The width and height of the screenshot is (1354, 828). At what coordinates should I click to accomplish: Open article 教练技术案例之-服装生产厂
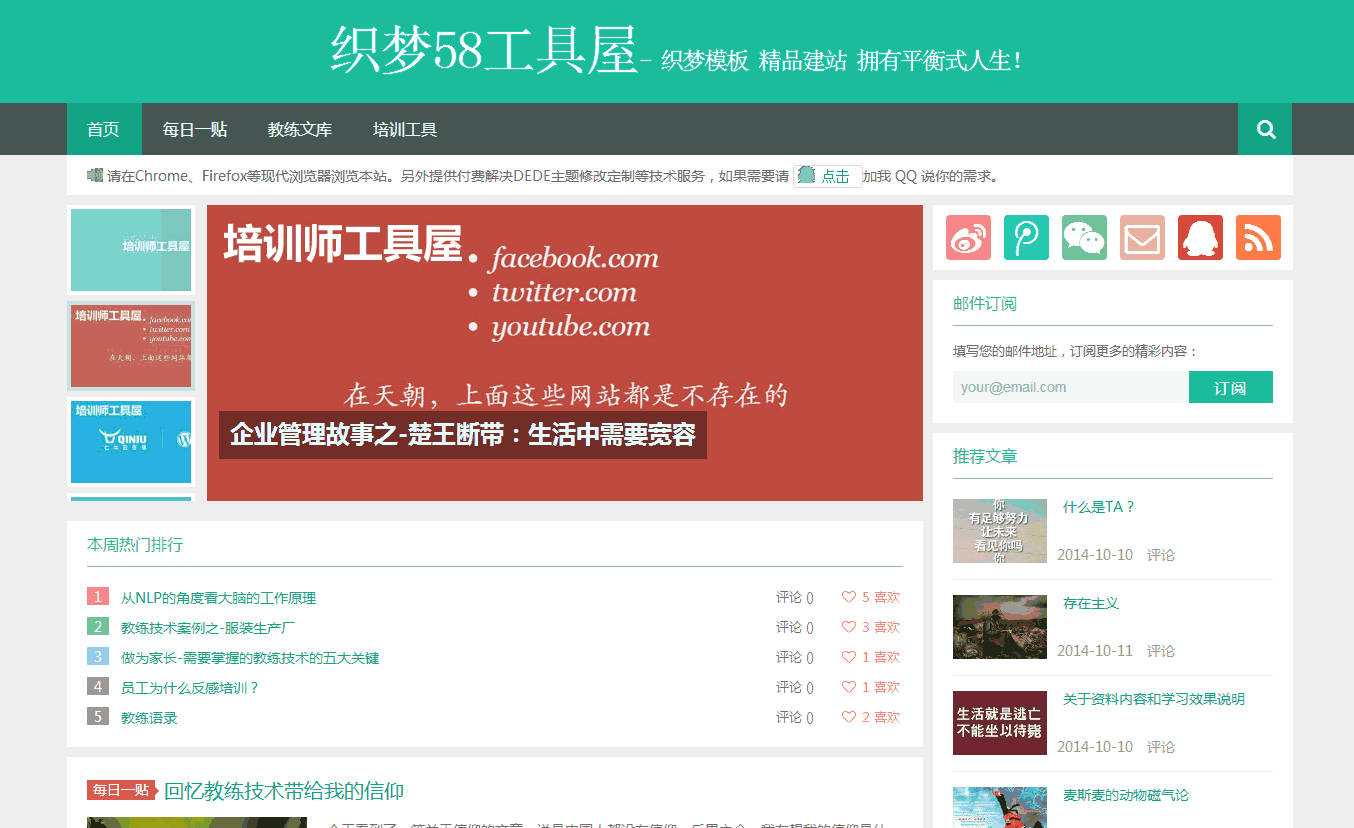(x=208, y=628)
